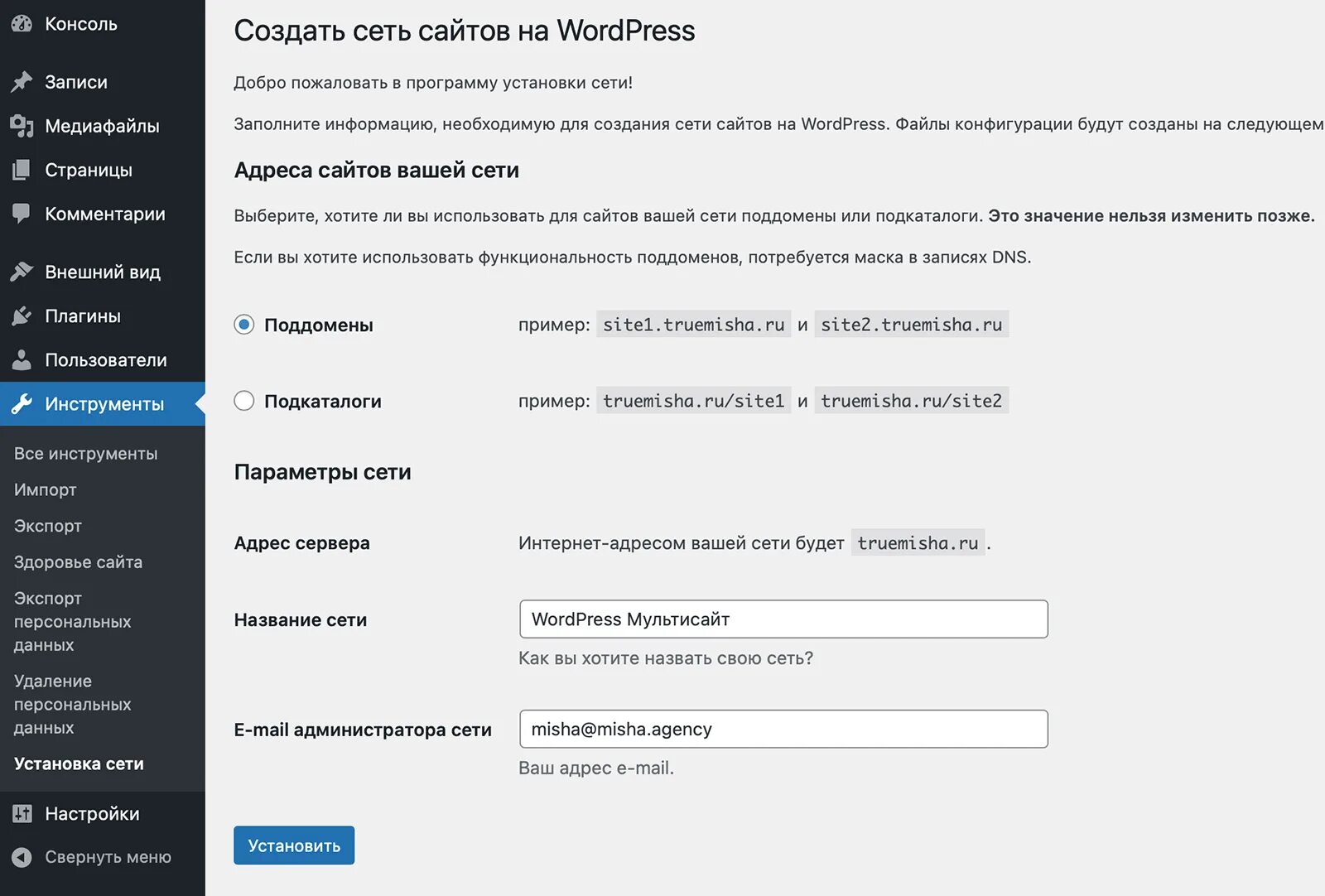
Task: Focus the E-mail администратора сети field
Action: [x=783, y=730]
